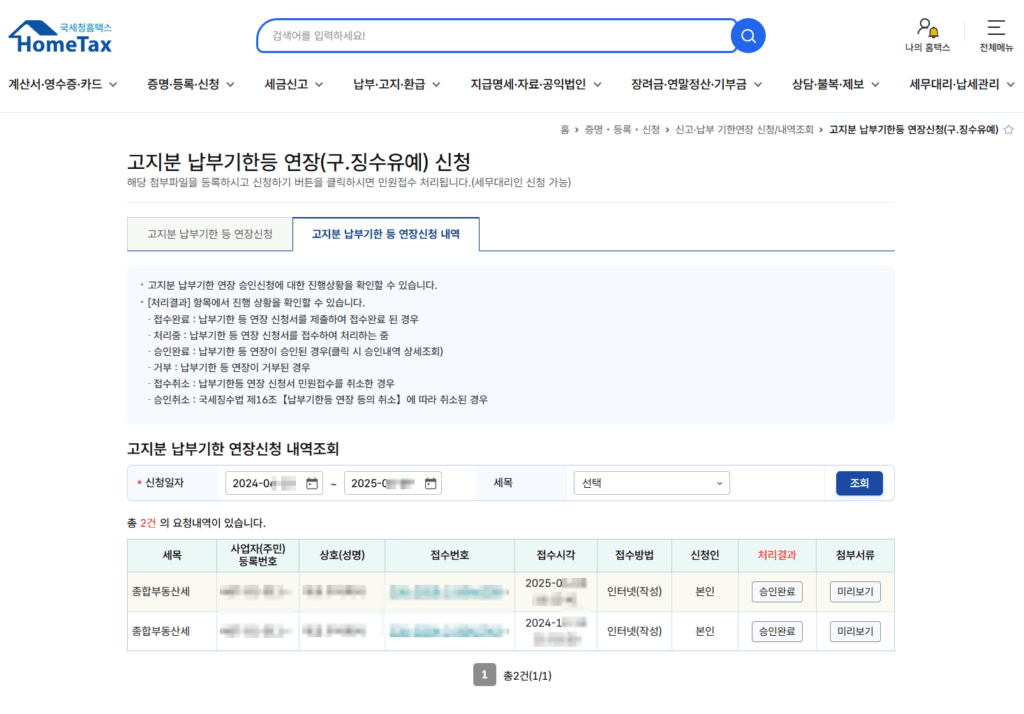Screen dimensions: 1024x714
Task: Expand 계산서·영수증·카드 menu
Action: (63, 85)
